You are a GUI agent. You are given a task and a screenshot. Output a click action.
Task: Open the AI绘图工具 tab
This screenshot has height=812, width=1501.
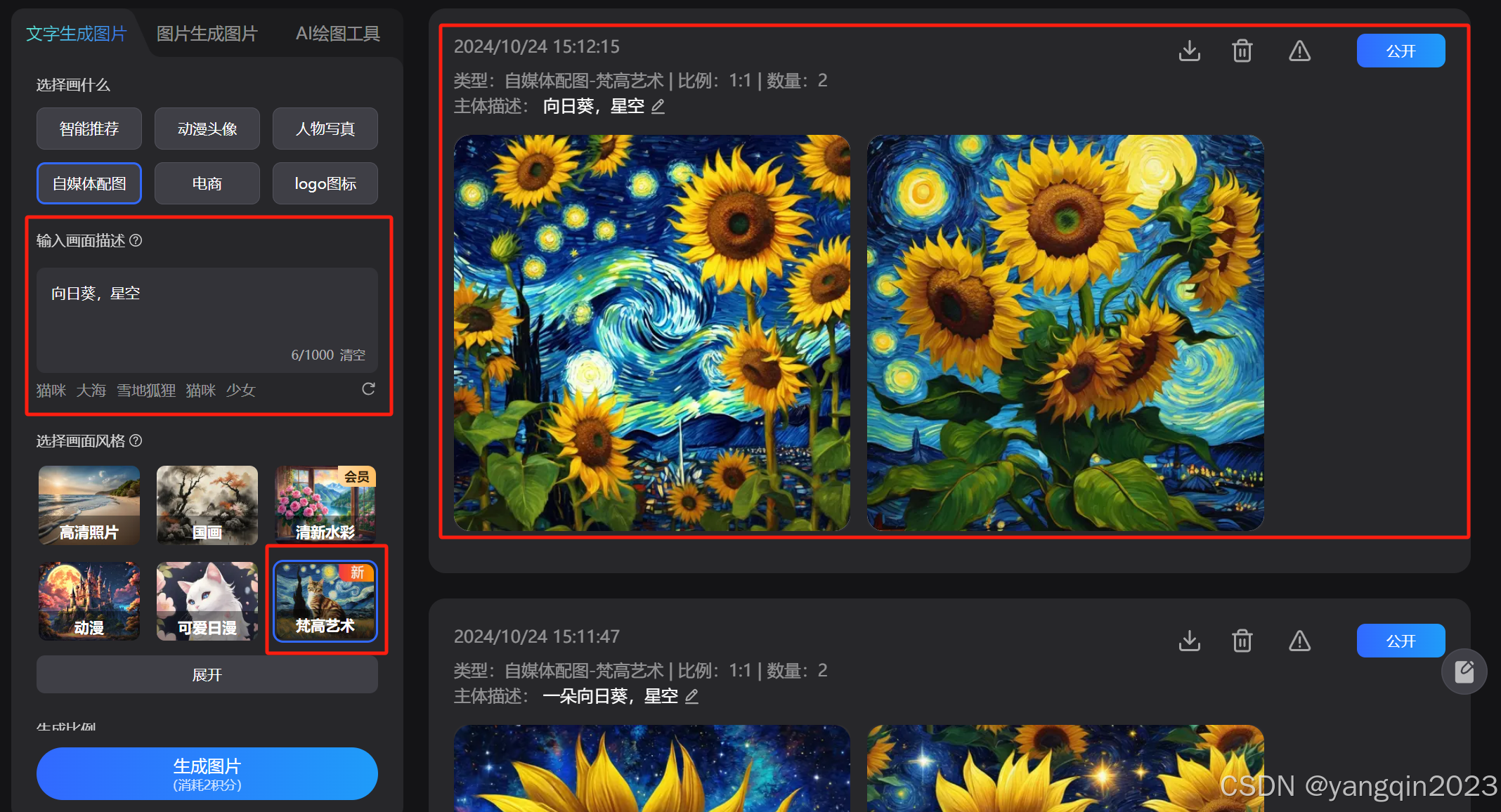click(337, 34)
